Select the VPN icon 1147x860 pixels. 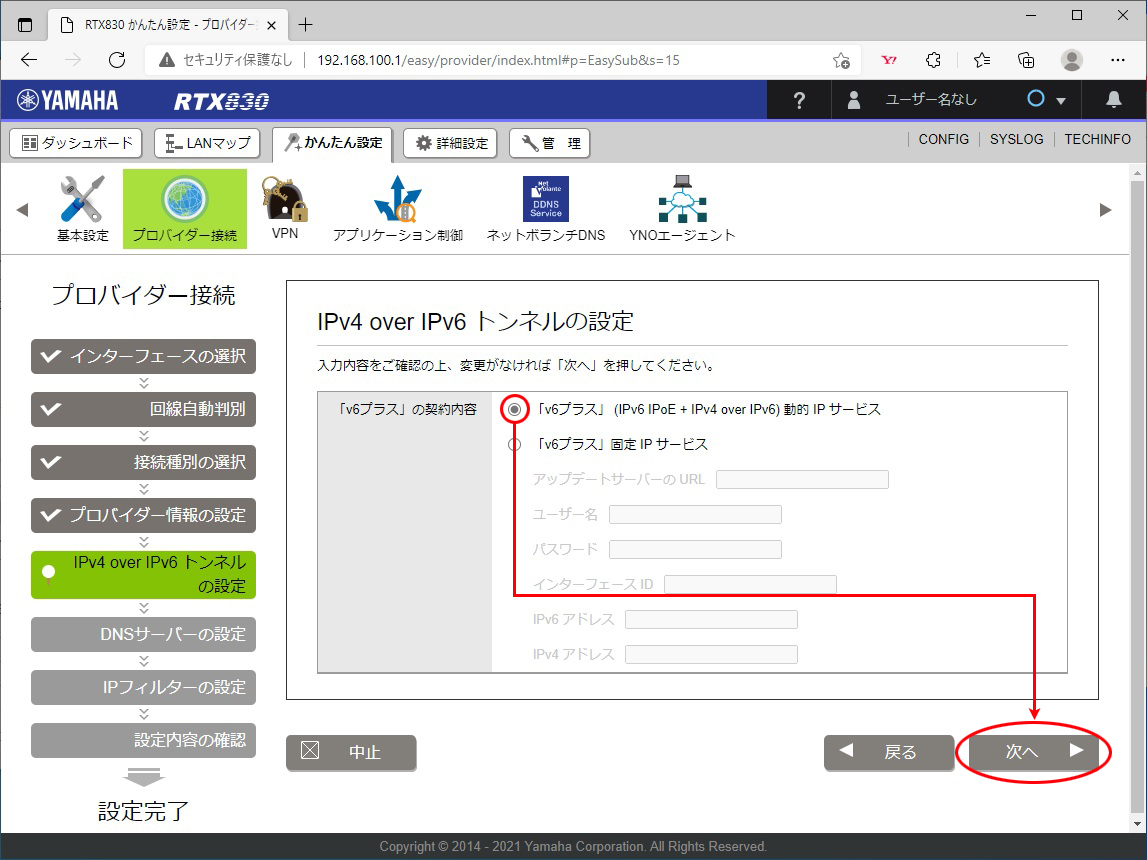[285, 208]
